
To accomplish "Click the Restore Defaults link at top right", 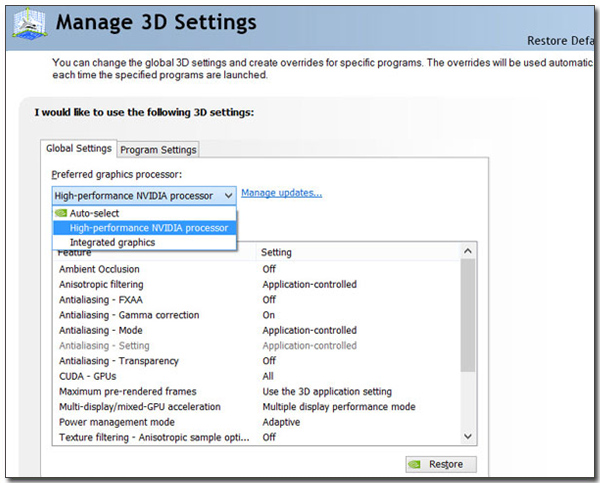I will [x=562, y=41].
